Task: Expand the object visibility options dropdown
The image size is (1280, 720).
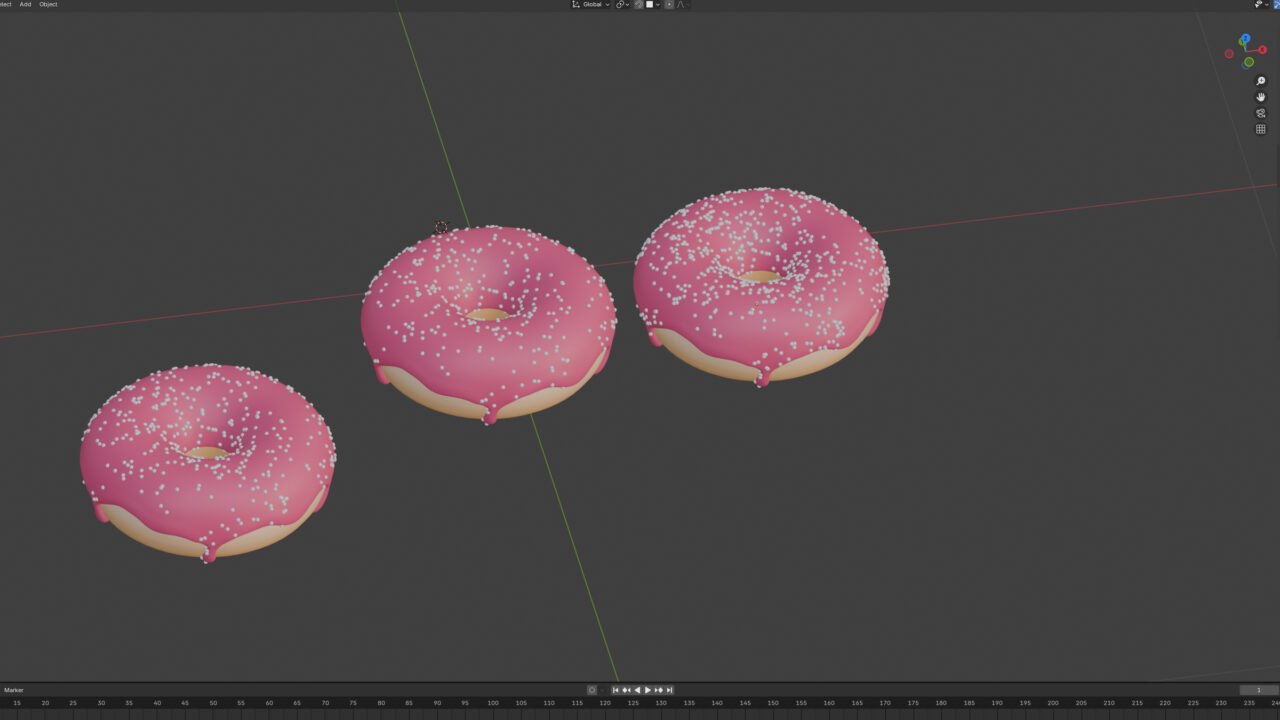Action: point(1267,5)
